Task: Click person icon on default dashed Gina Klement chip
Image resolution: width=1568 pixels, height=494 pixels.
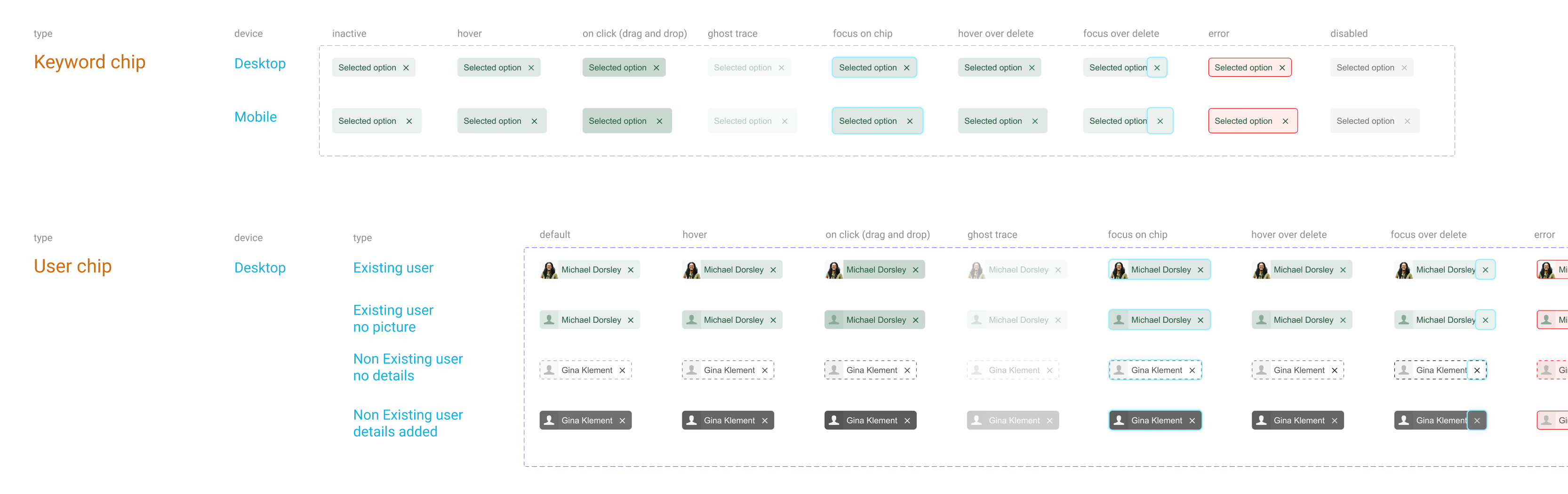Action: 549,370
